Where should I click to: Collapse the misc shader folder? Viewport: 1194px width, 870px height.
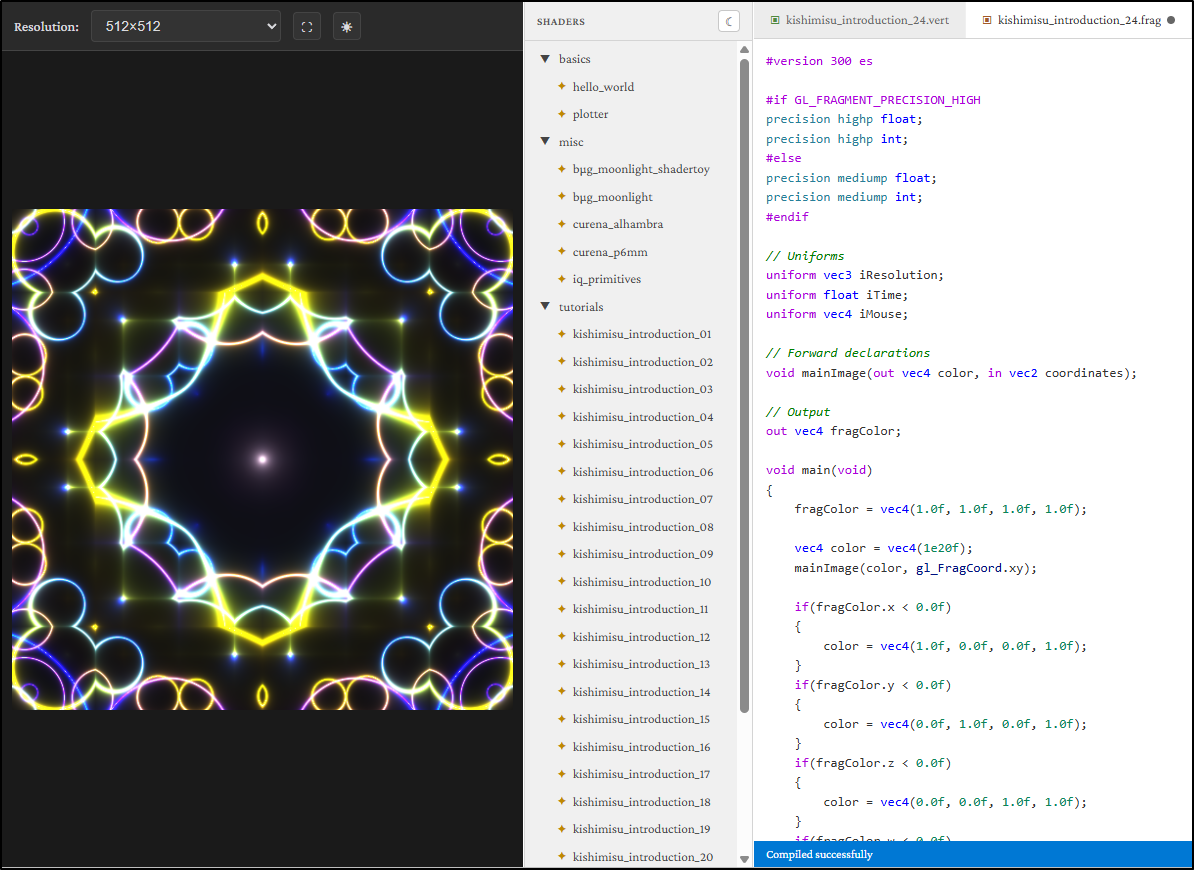545,142
